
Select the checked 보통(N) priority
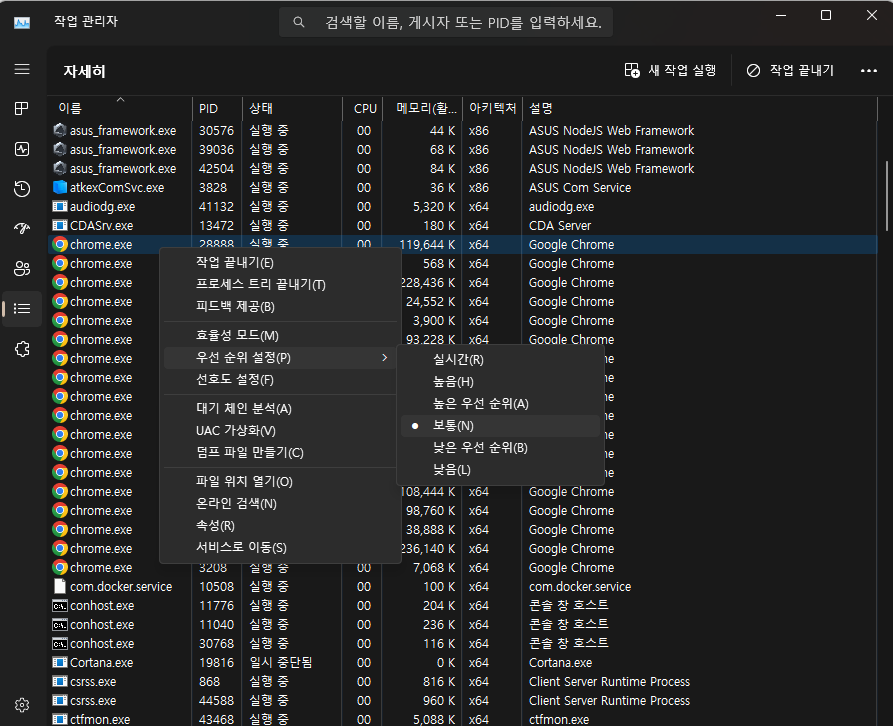(x=500, y=426)
